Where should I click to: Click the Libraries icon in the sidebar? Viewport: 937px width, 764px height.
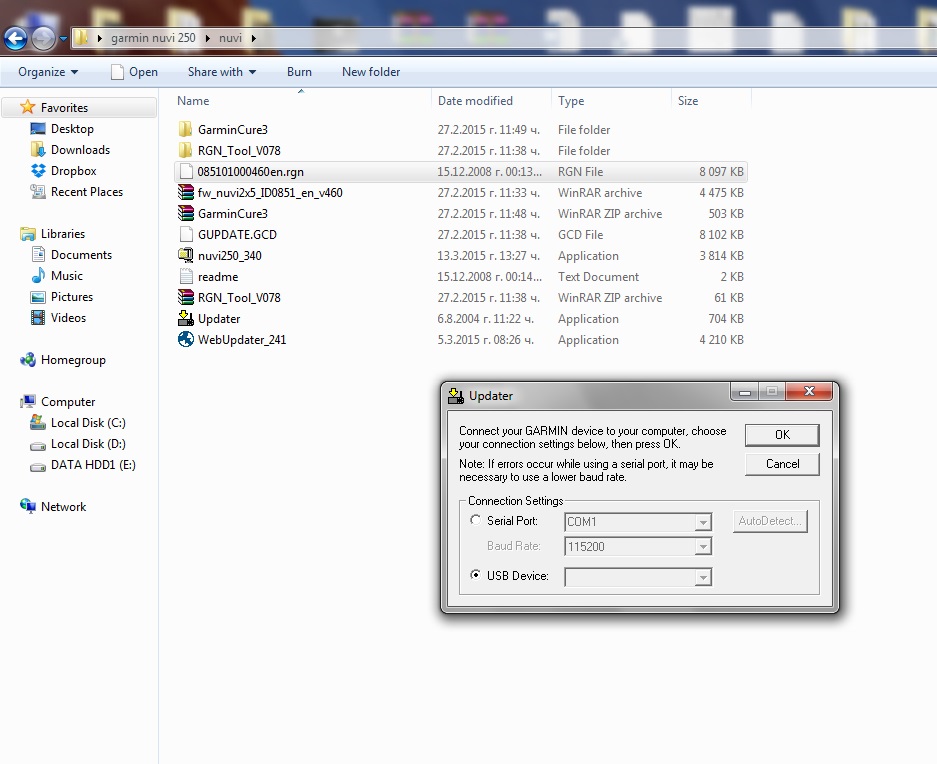[x=27, y=234]
